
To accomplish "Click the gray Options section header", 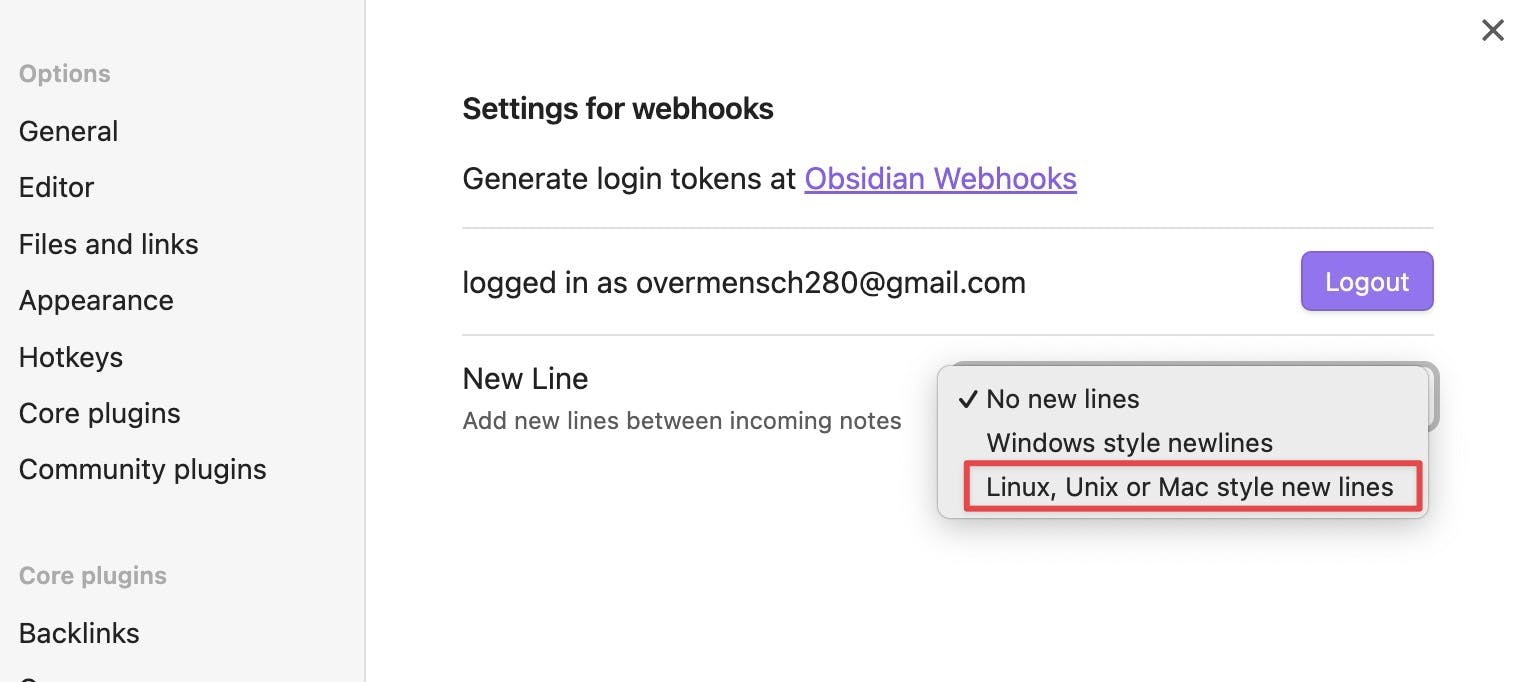I will (x=64, y=74).
